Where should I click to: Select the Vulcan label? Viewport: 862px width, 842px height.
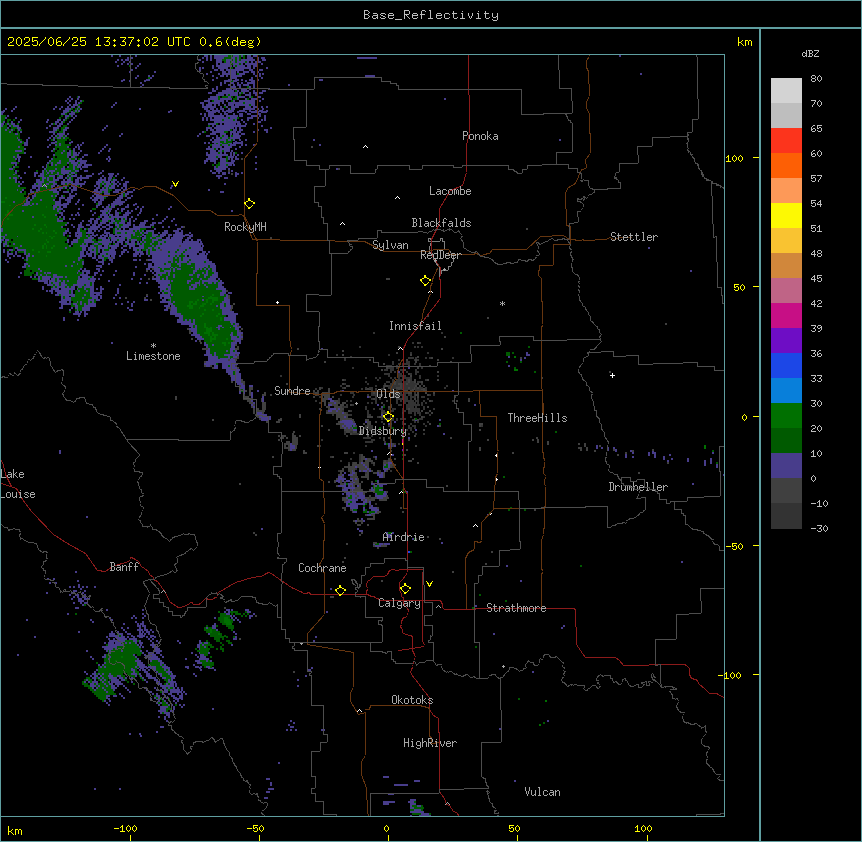[542, 792]
